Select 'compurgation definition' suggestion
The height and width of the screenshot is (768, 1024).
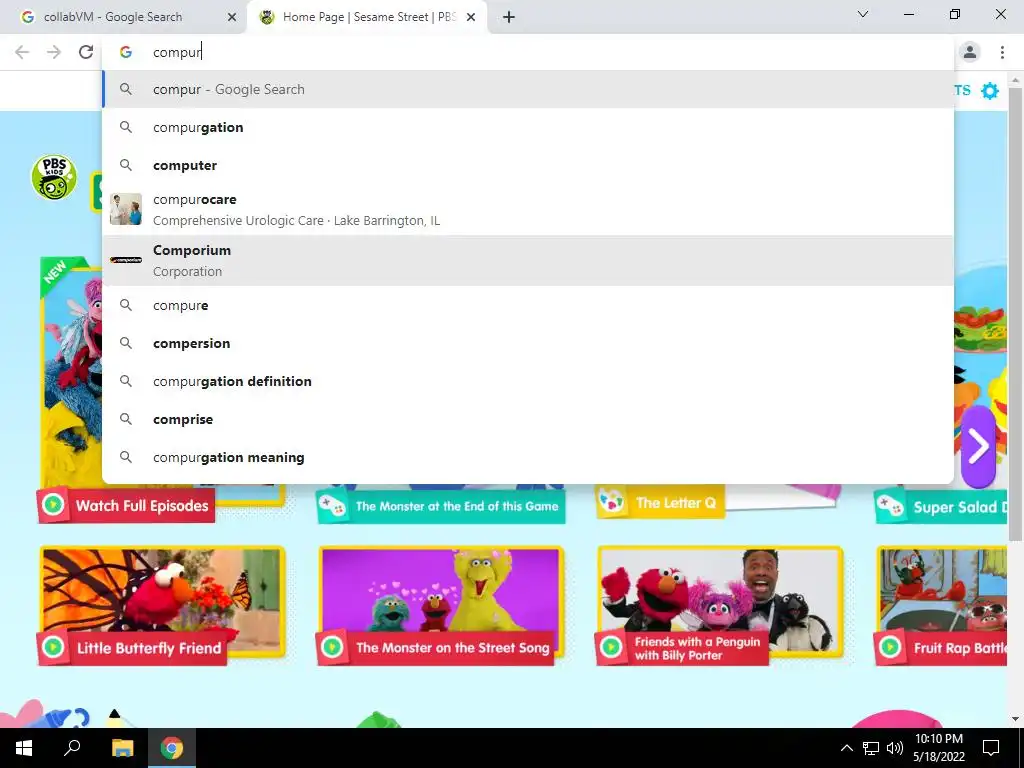528,381
